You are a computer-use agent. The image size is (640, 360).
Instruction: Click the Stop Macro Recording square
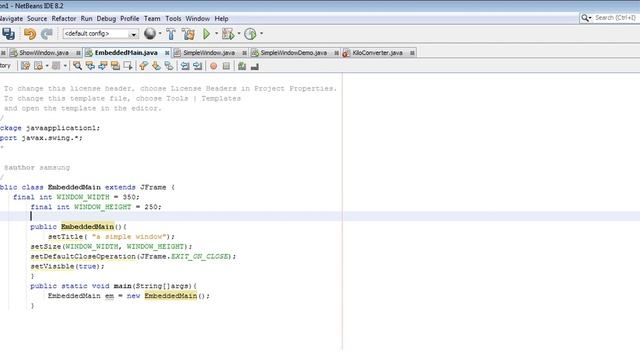coord(226,66)
